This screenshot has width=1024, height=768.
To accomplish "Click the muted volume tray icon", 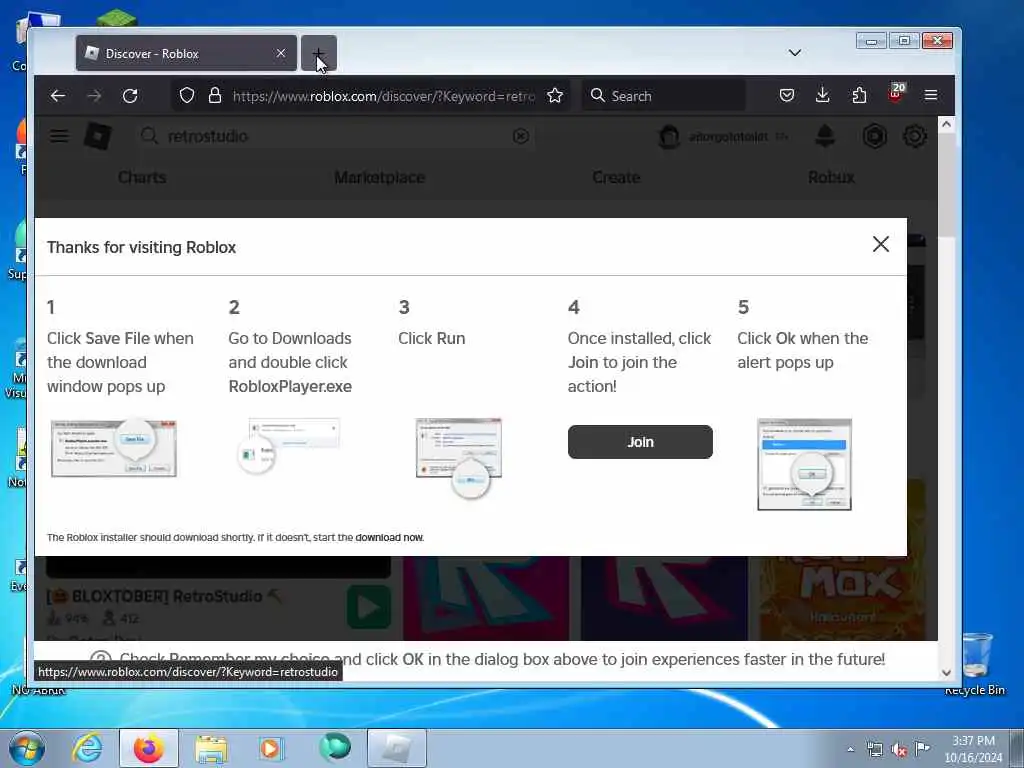I will [x=899, y=749].
